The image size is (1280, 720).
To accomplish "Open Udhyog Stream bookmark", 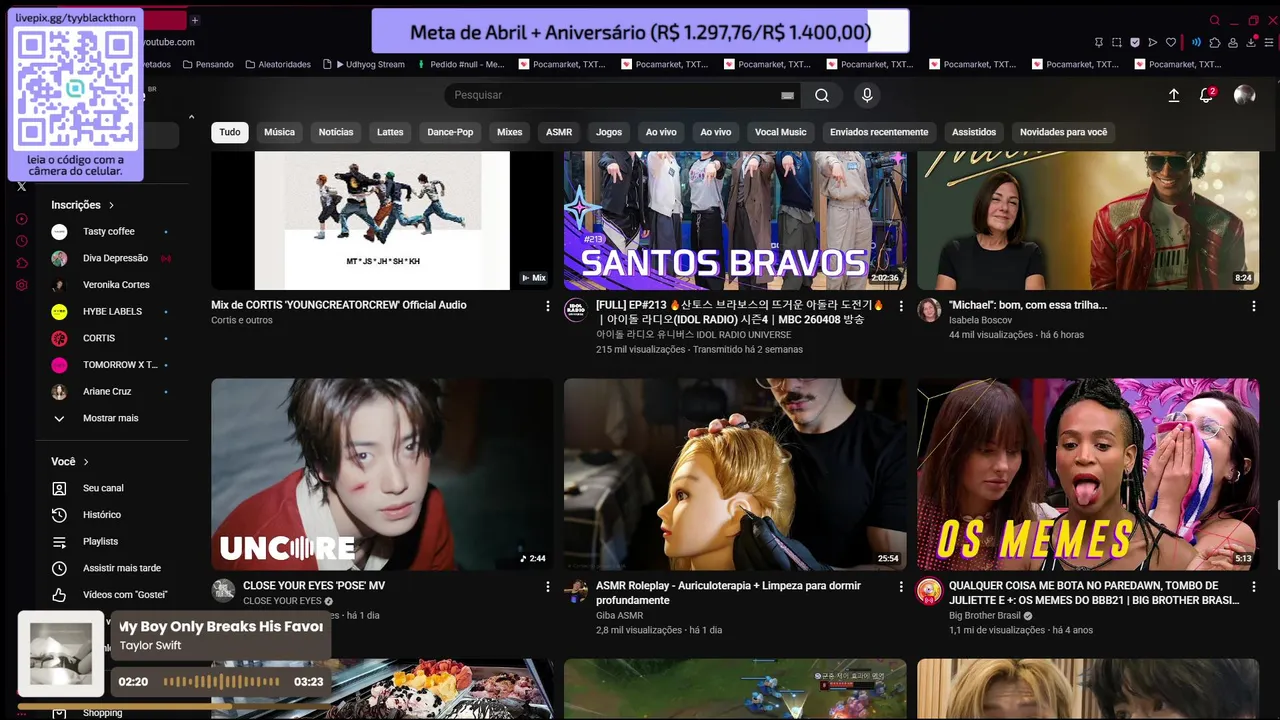I will pyautogui.click(x=363, y=64).
